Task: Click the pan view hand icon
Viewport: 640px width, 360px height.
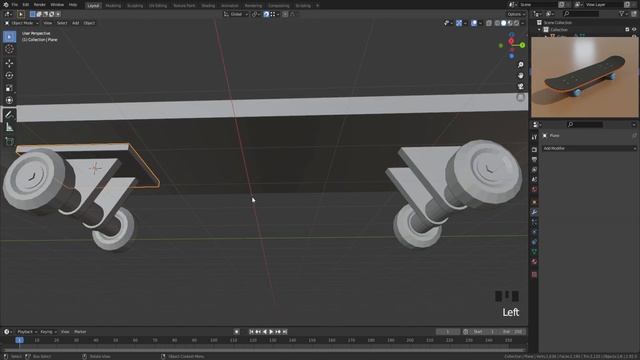Action: pyautogui.click(x=520, y=76)
